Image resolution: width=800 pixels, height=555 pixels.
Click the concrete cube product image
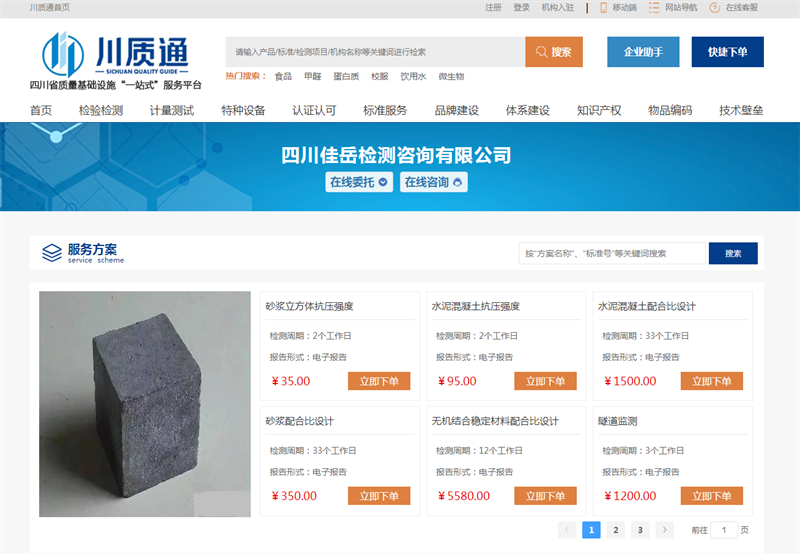145,404
